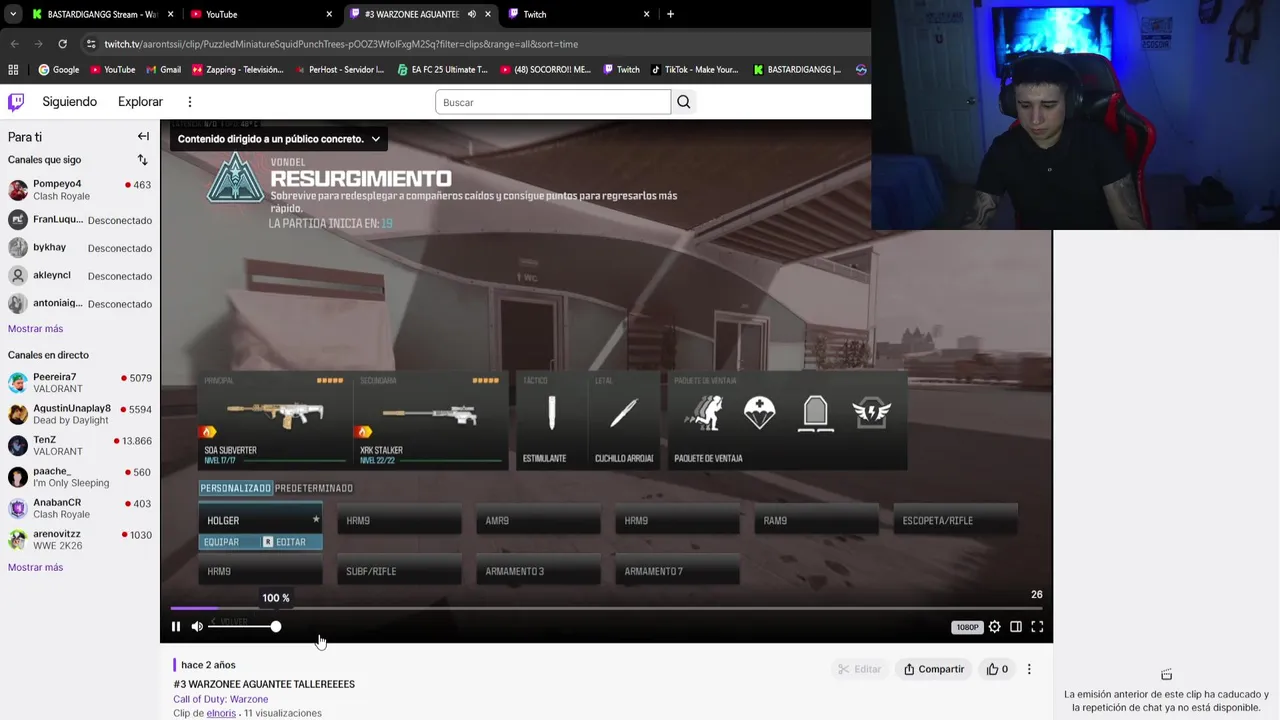Screen dimensions: 1280x720
Task: Open the Call of Duty: Warzone category link
Action: tap(220, 699)
